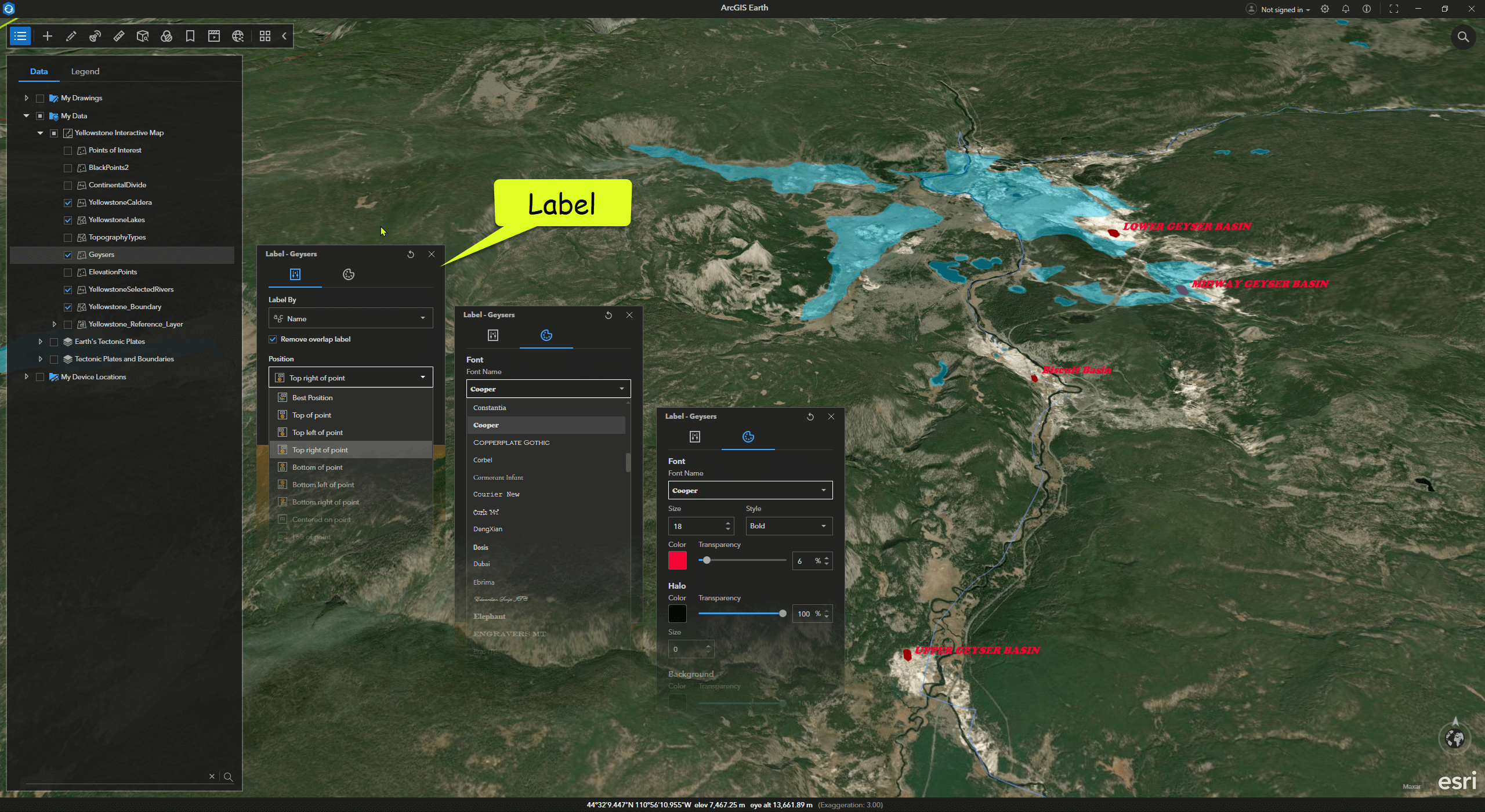Screen dimensions: 1485x812
Task: Click the Share globe icon
Action: tap(238, 36)
